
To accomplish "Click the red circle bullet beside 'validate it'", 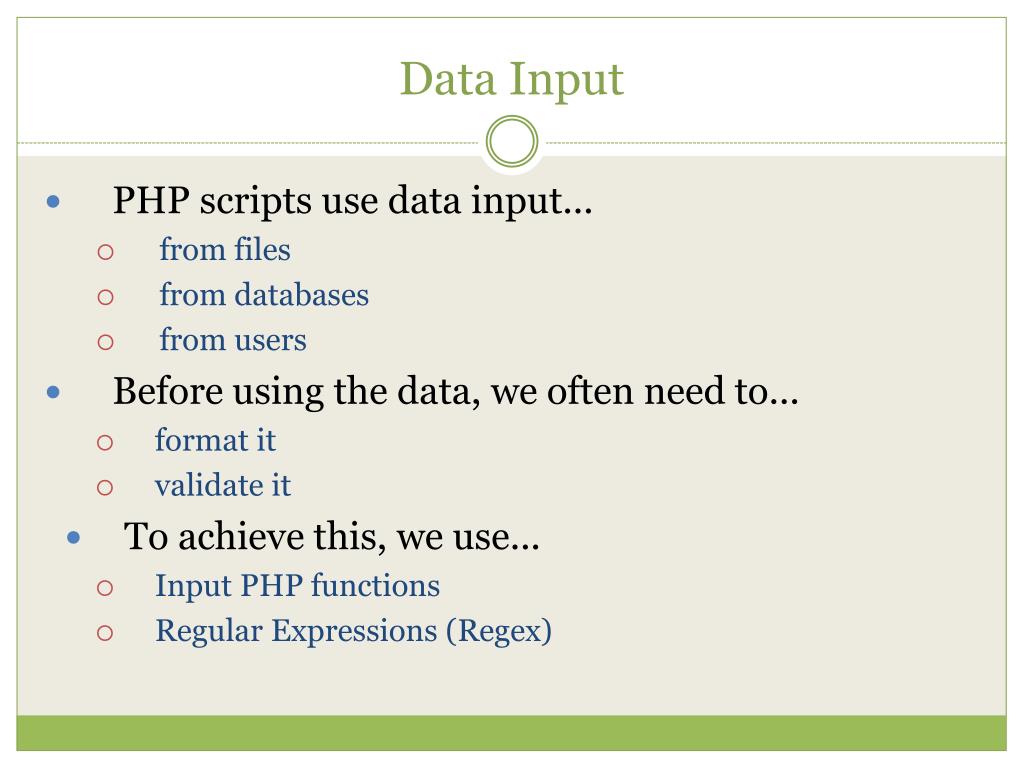I will [104, 488].
